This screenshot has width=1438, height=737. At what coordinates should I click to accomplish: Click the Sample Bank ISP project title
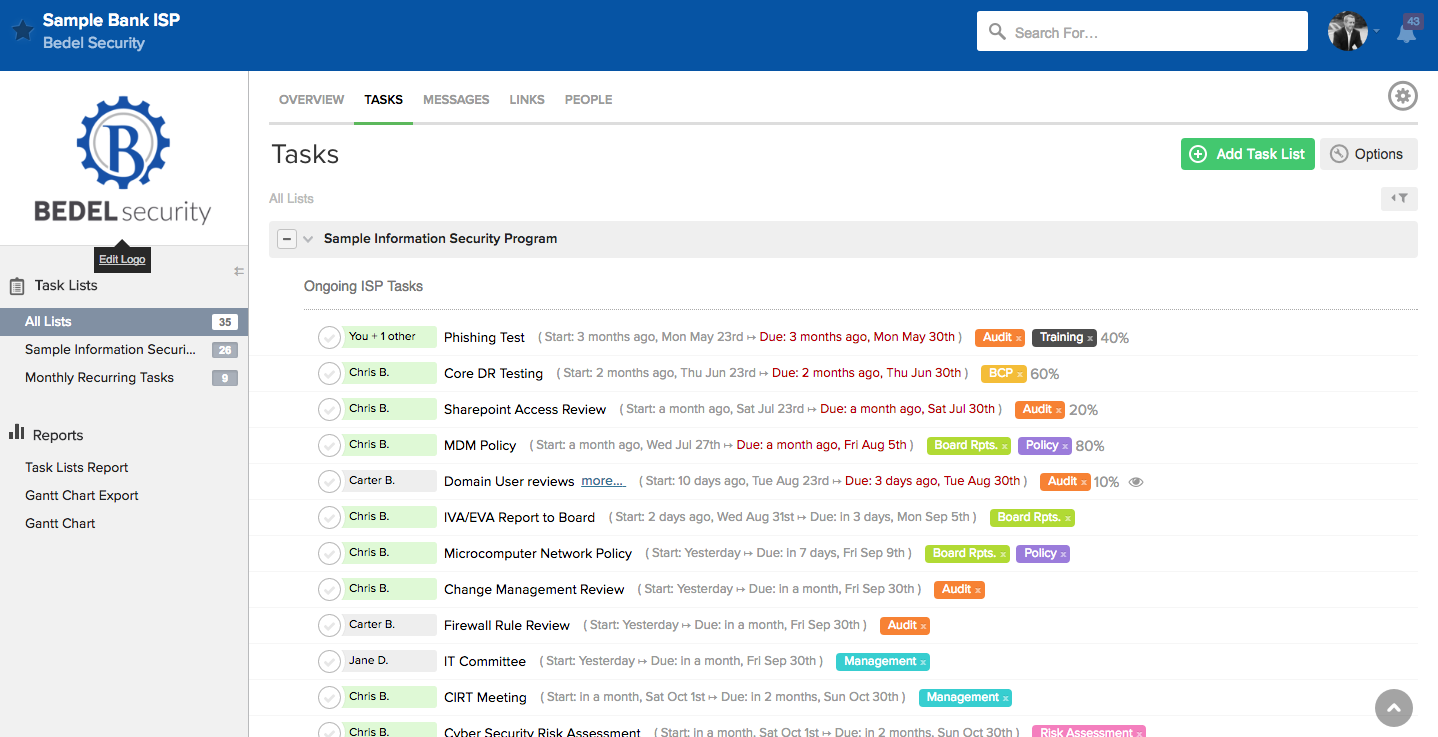point(111,20)
